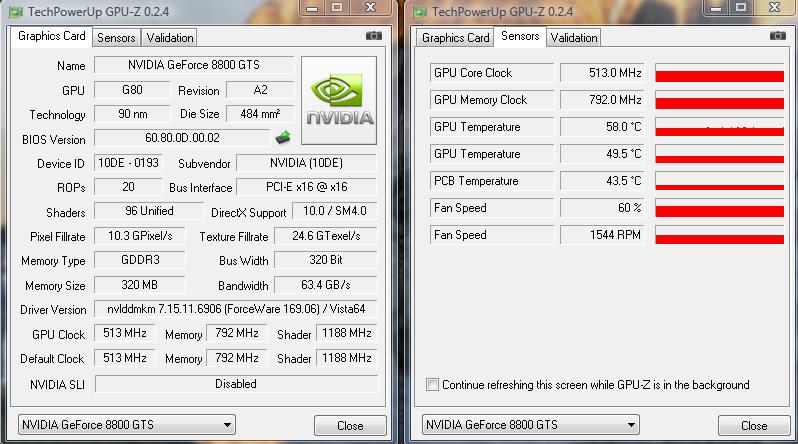Screen dimensions: 798x444
Task: Click the BIOS save chip icon
Action: tap(283, 137)
